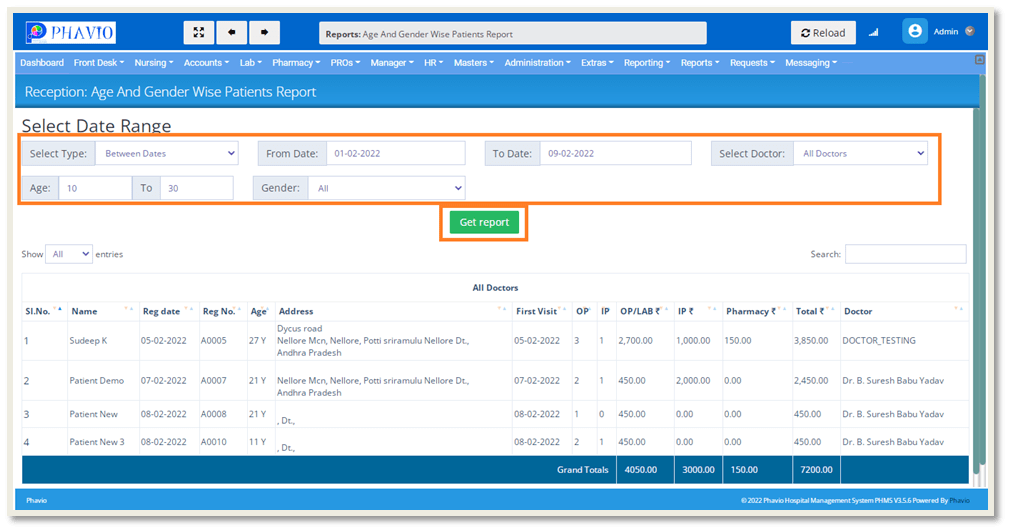Sort table by Reg date column

point(169,311)
